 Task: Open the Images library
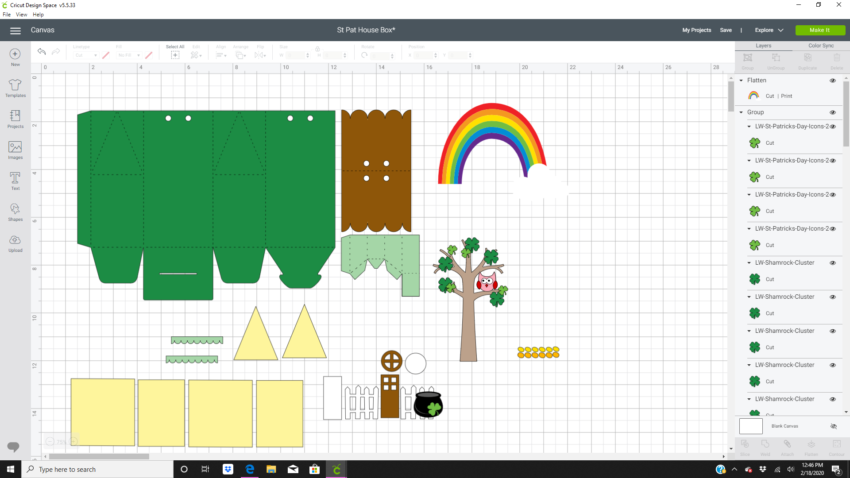15,150
